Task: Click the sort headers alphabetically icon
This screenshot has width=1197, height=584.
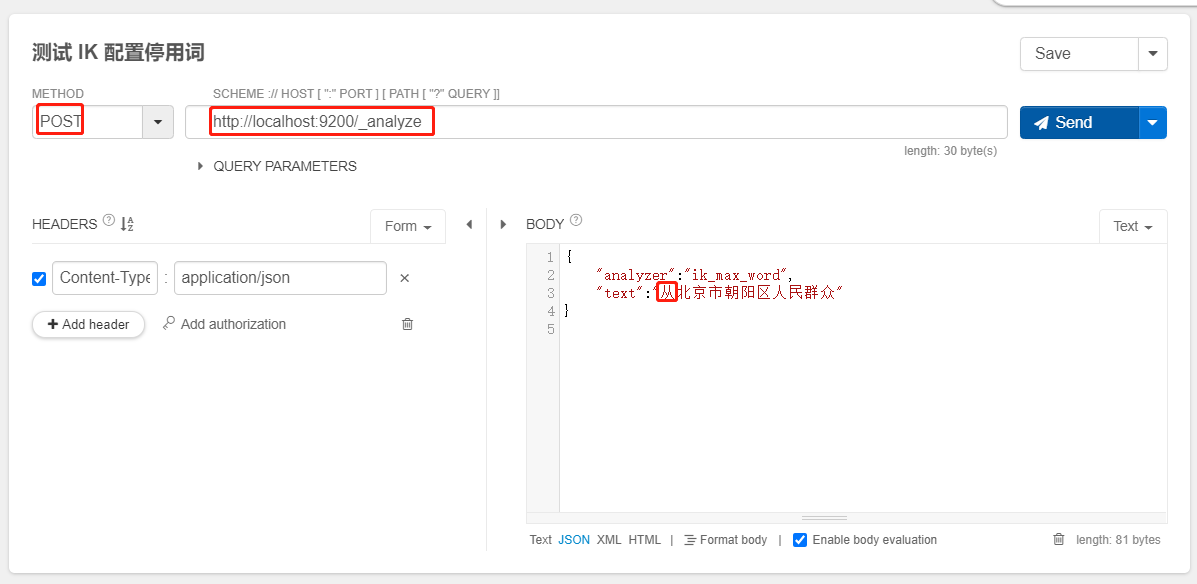Action: 127,224
